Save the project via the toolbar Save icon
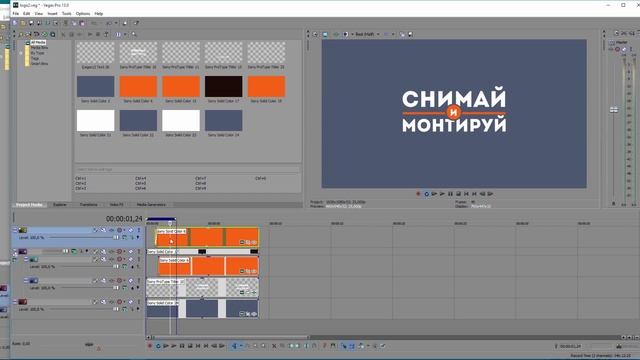 click(31, 23)
